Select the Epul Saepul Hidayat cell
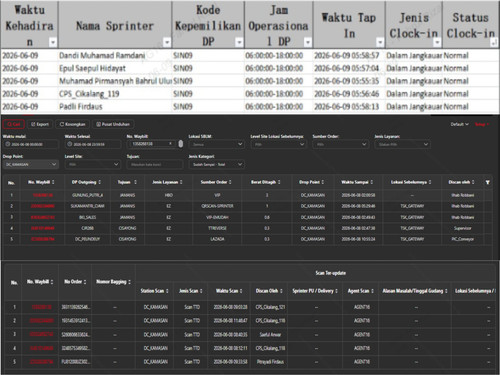Image resolution: width=500 pixels, height=375 pixels. [115, 68]
